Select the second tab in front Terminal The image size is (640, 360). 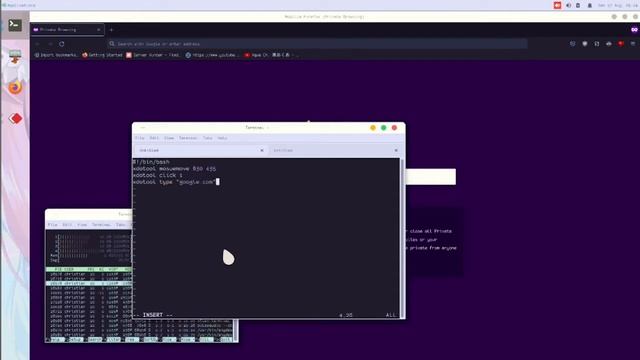334,150
